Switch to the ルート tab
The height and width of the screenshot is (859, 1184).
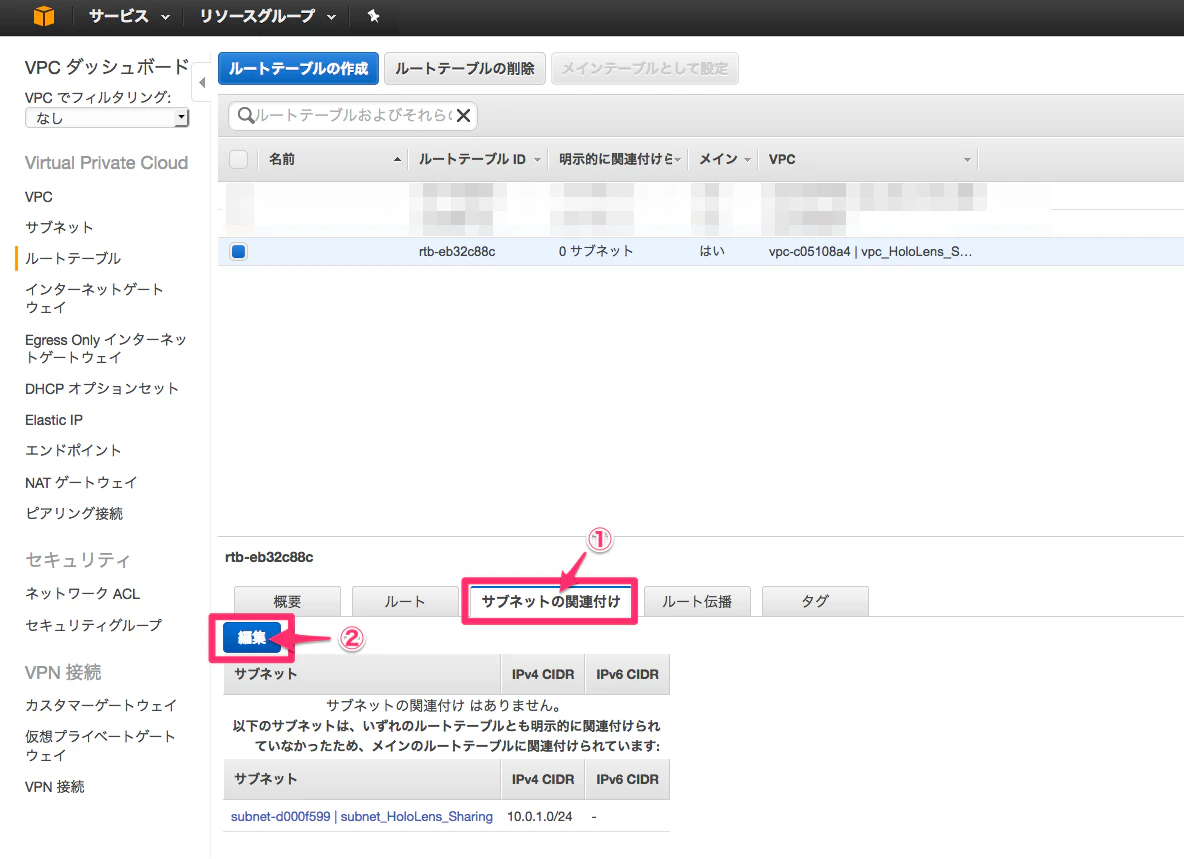click(x=405, y=602)
